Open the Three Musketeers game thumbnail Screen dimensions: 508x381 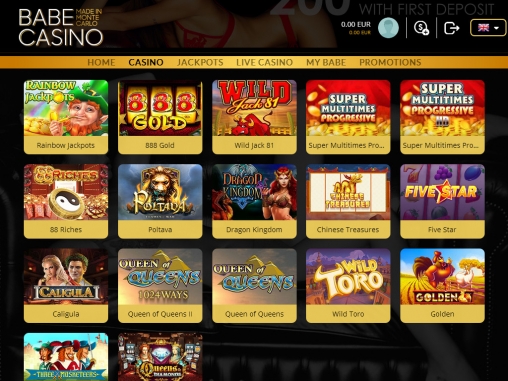[66, 357]
